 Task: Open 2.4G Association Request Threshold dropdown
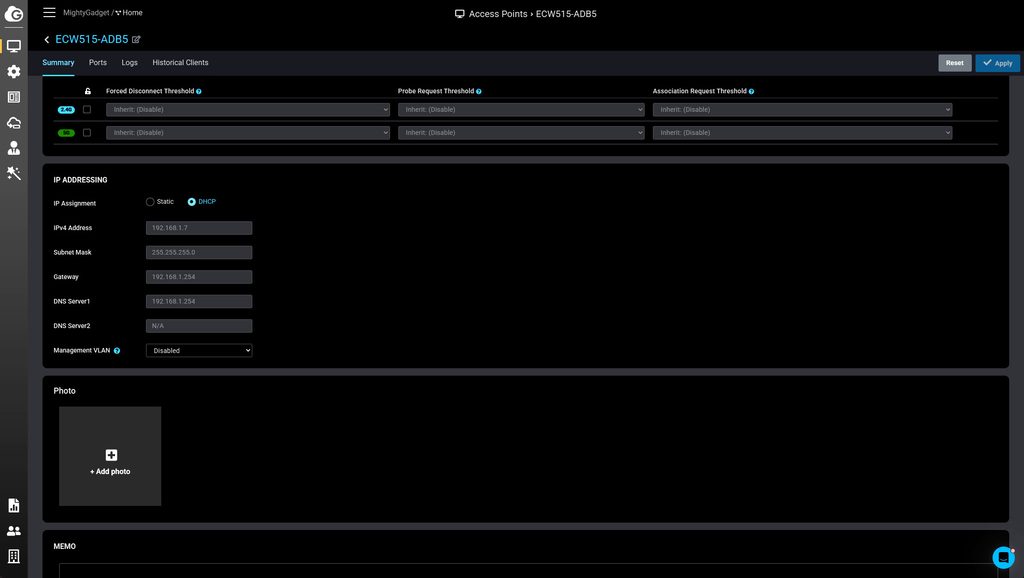point(802,110)
